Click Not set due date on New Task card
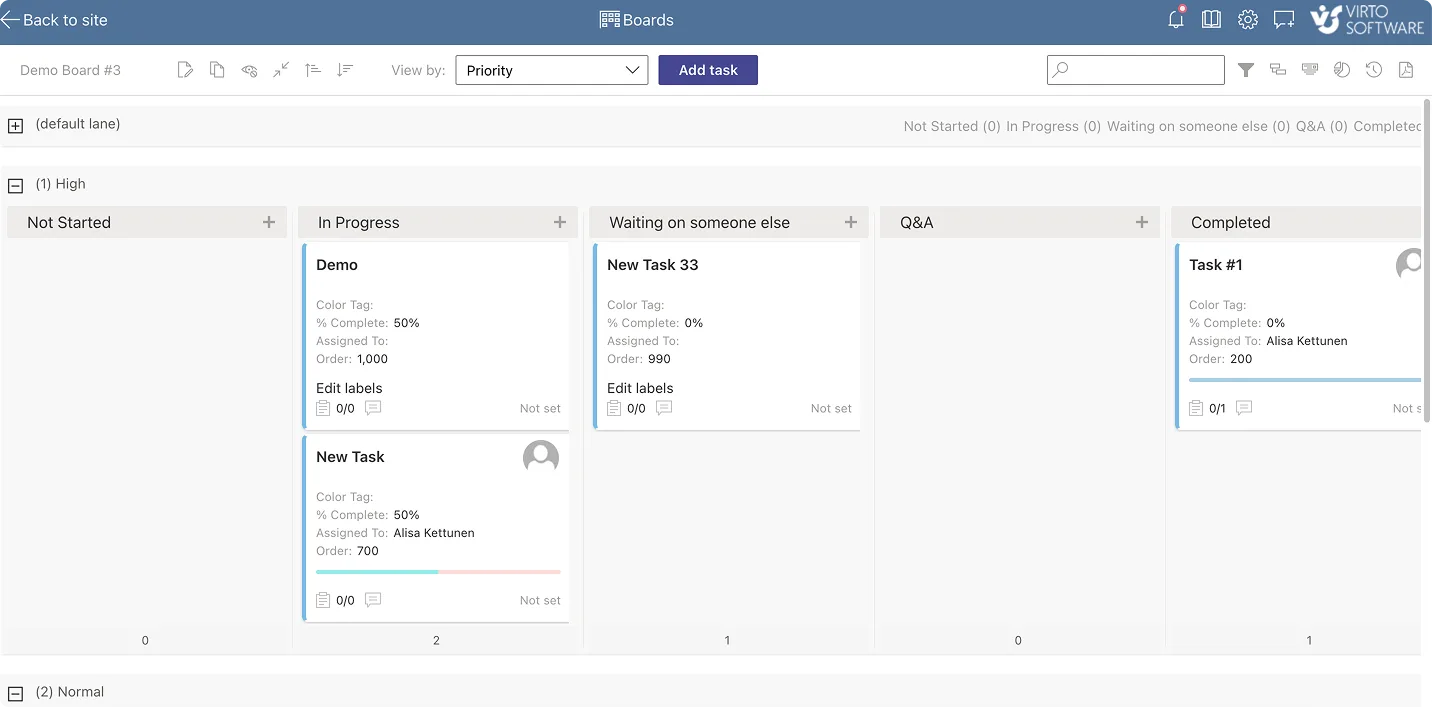The width and height of the screenshot is (1432, 707). 540,600
